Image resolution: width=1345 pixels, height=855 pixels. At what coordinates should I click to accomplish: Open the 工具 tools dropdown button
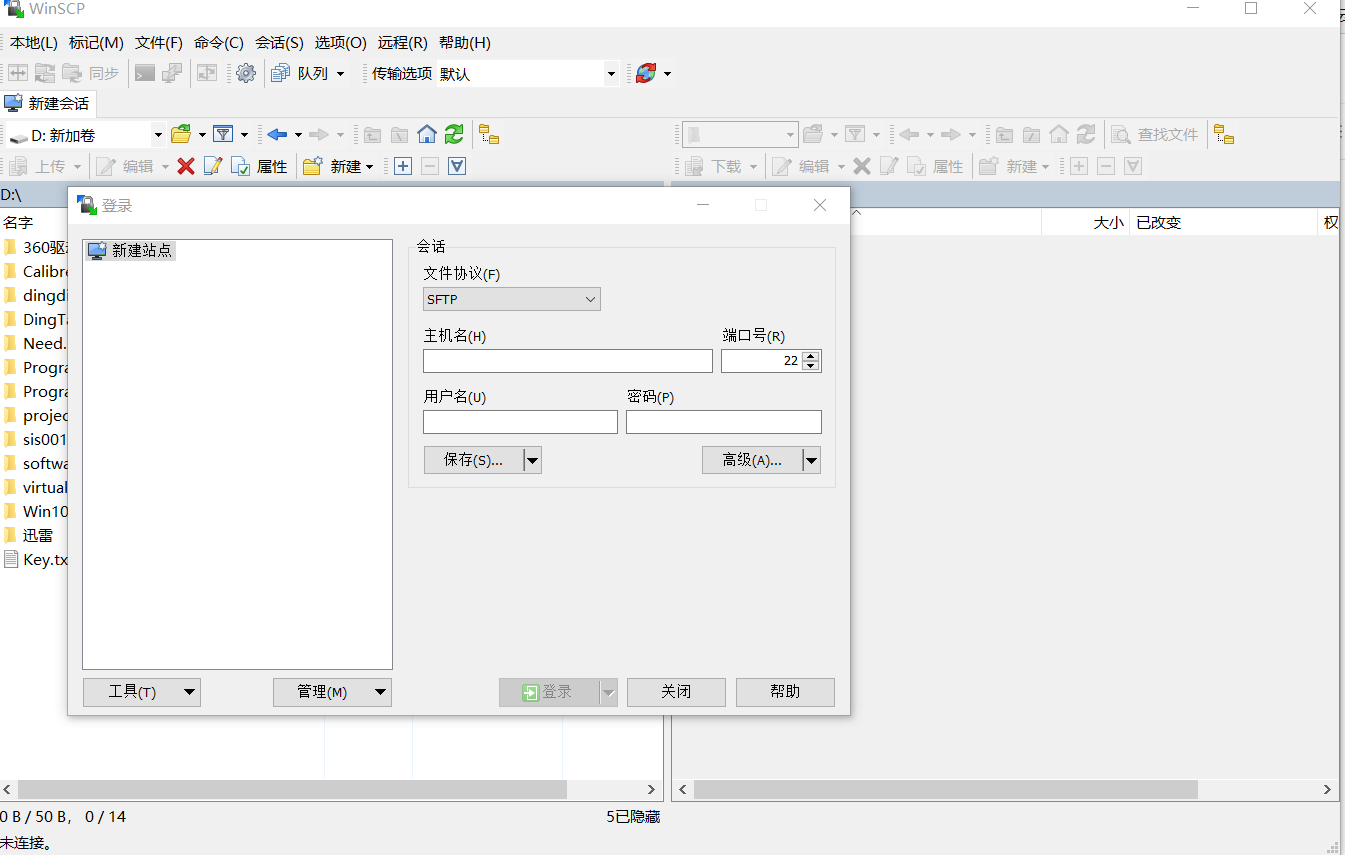[141, 692]
